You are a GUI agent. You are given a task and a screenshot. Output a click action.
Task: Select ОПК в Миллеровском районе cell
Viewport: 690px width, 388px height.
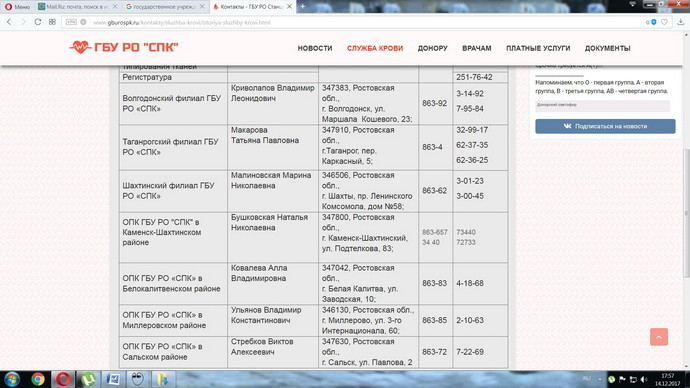[173, 320]
